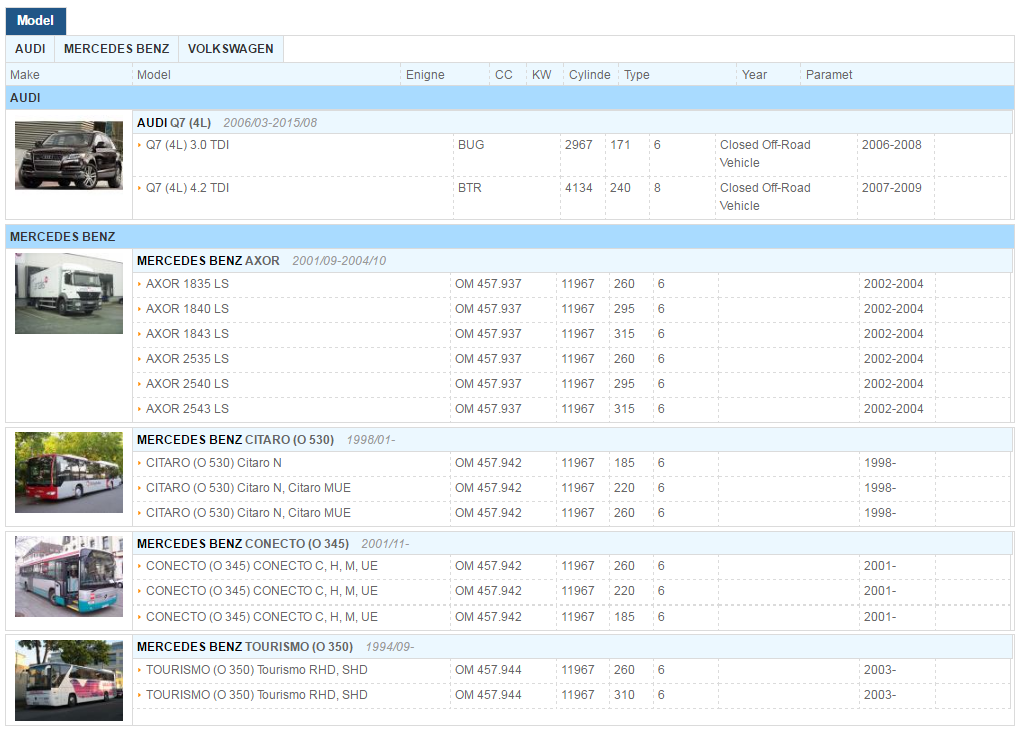Click the Paramet column header
The width and height of the screenshot is (1023, 730).
907,75
